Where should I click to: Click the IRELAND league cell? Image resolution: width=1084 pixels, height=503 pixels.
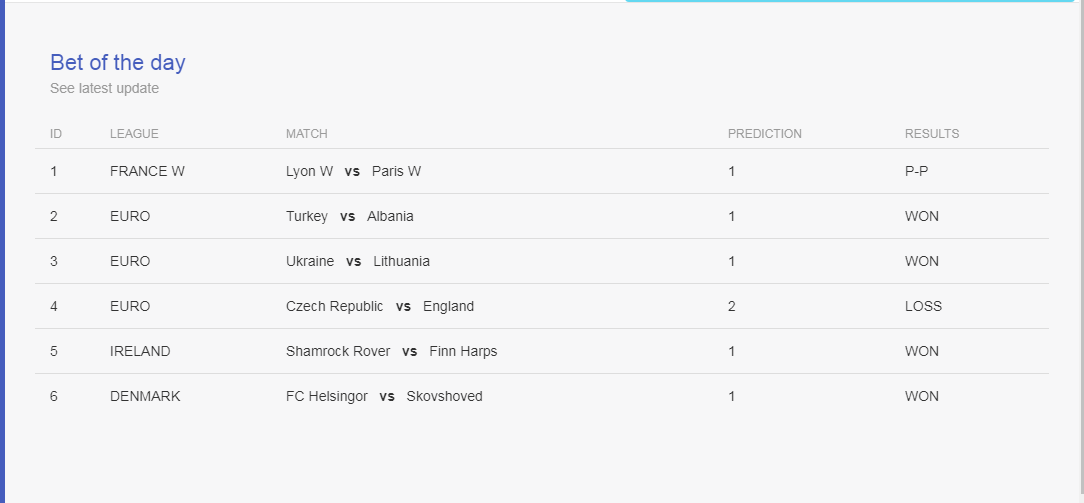pyautogui.click(x=140, y=351)
